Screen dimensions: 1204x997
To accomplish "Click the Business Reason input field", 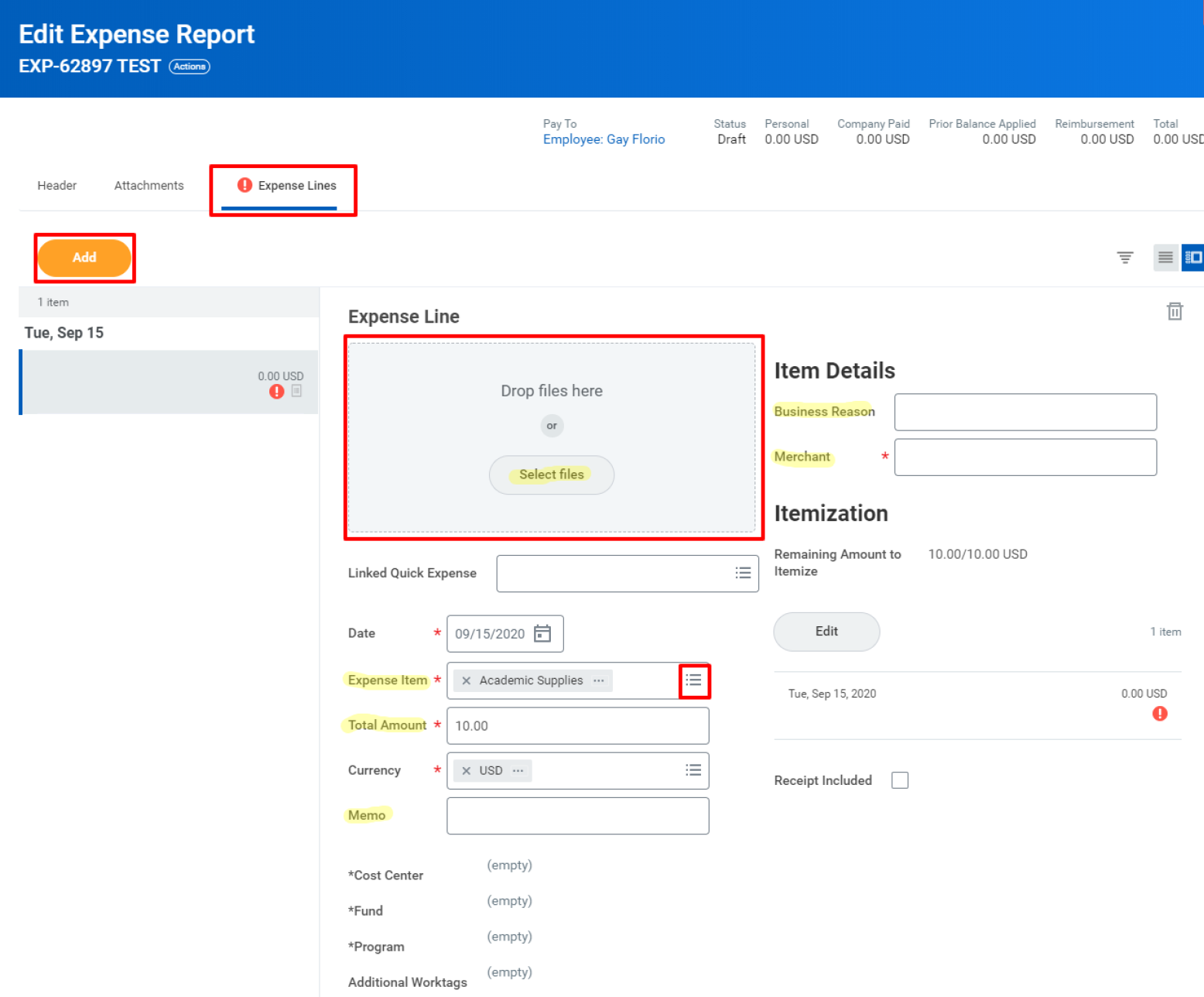I will pos(1025,413).
